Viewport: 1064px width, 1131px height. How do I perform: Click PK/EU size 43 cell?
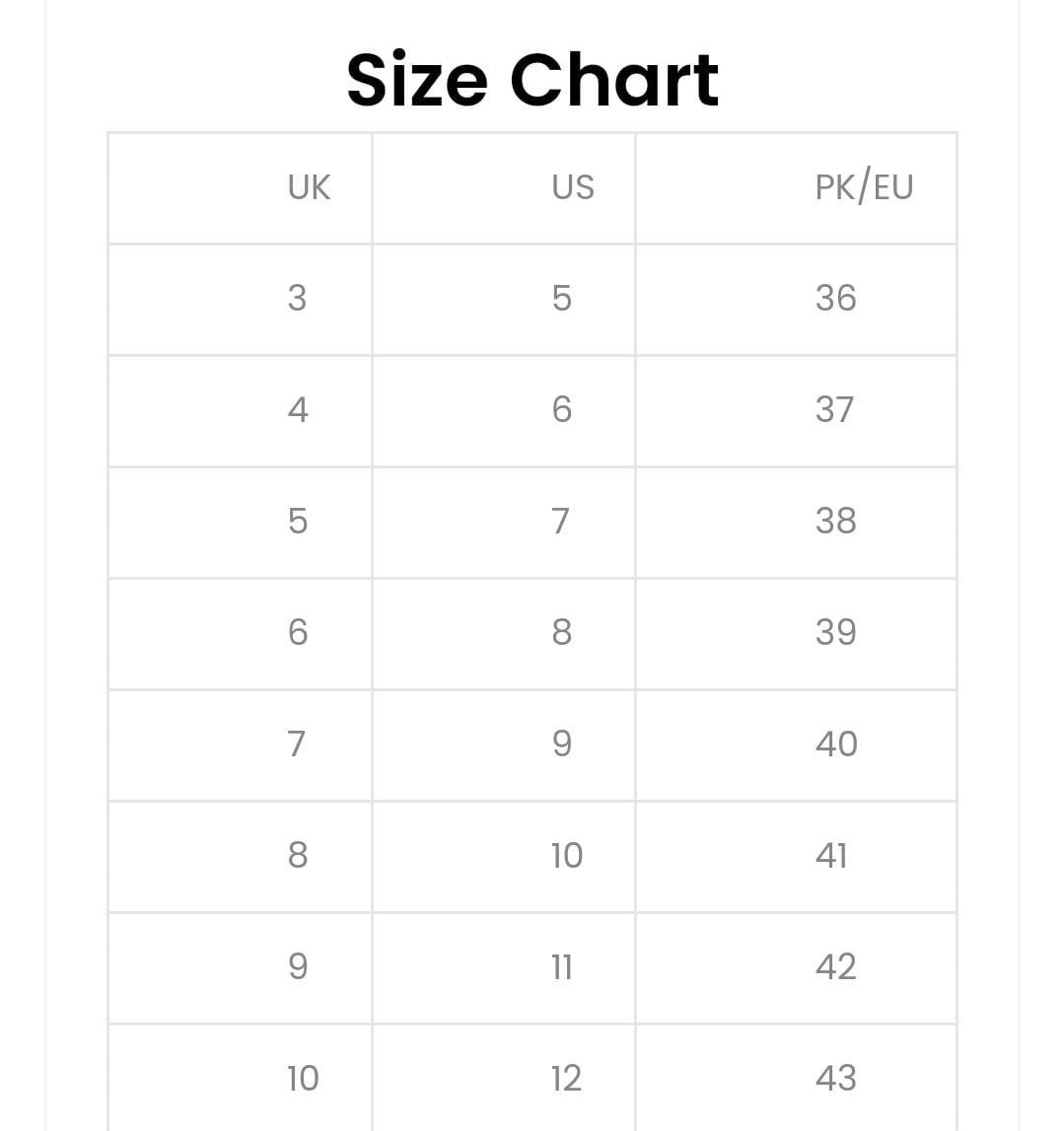797,1079
